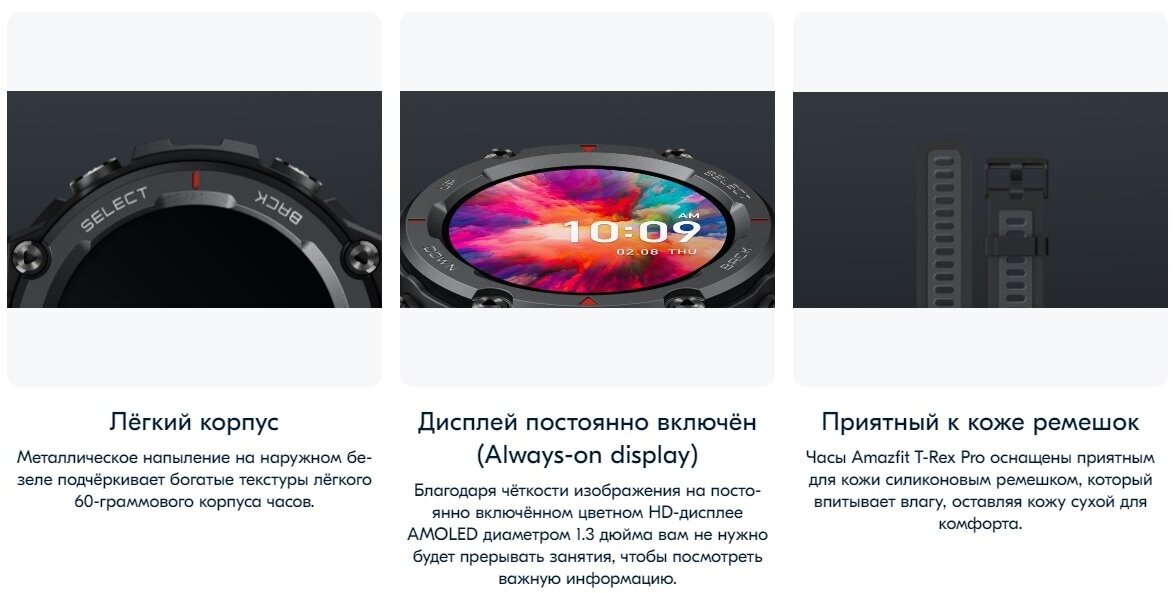The height and width of the screenshot is (593, 1176).
Task: Click the (Always-on display) subtitle text
Action: click(587, 454)
